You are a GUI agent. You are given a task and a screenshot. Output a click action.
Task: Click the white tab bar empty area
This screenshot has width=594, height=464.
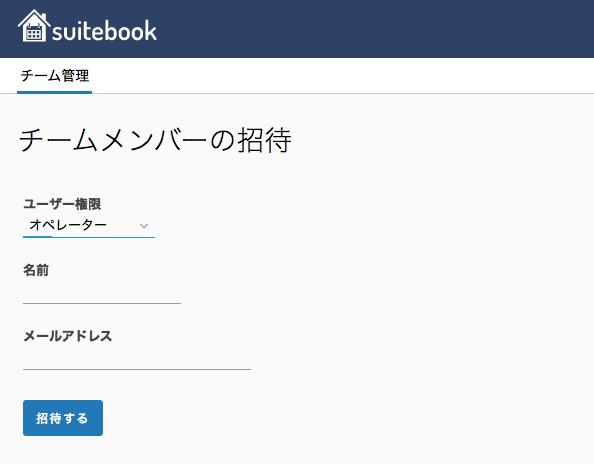click(341, 76)
